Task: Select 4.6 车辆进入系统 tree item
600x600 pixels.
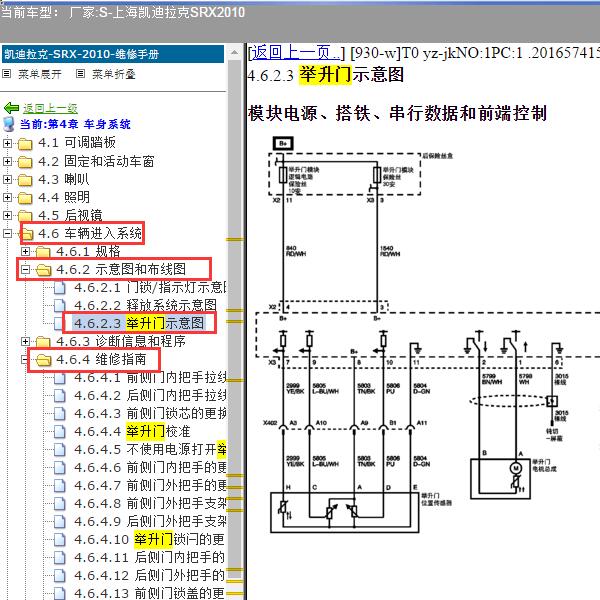Action: (x=90, y=233)
